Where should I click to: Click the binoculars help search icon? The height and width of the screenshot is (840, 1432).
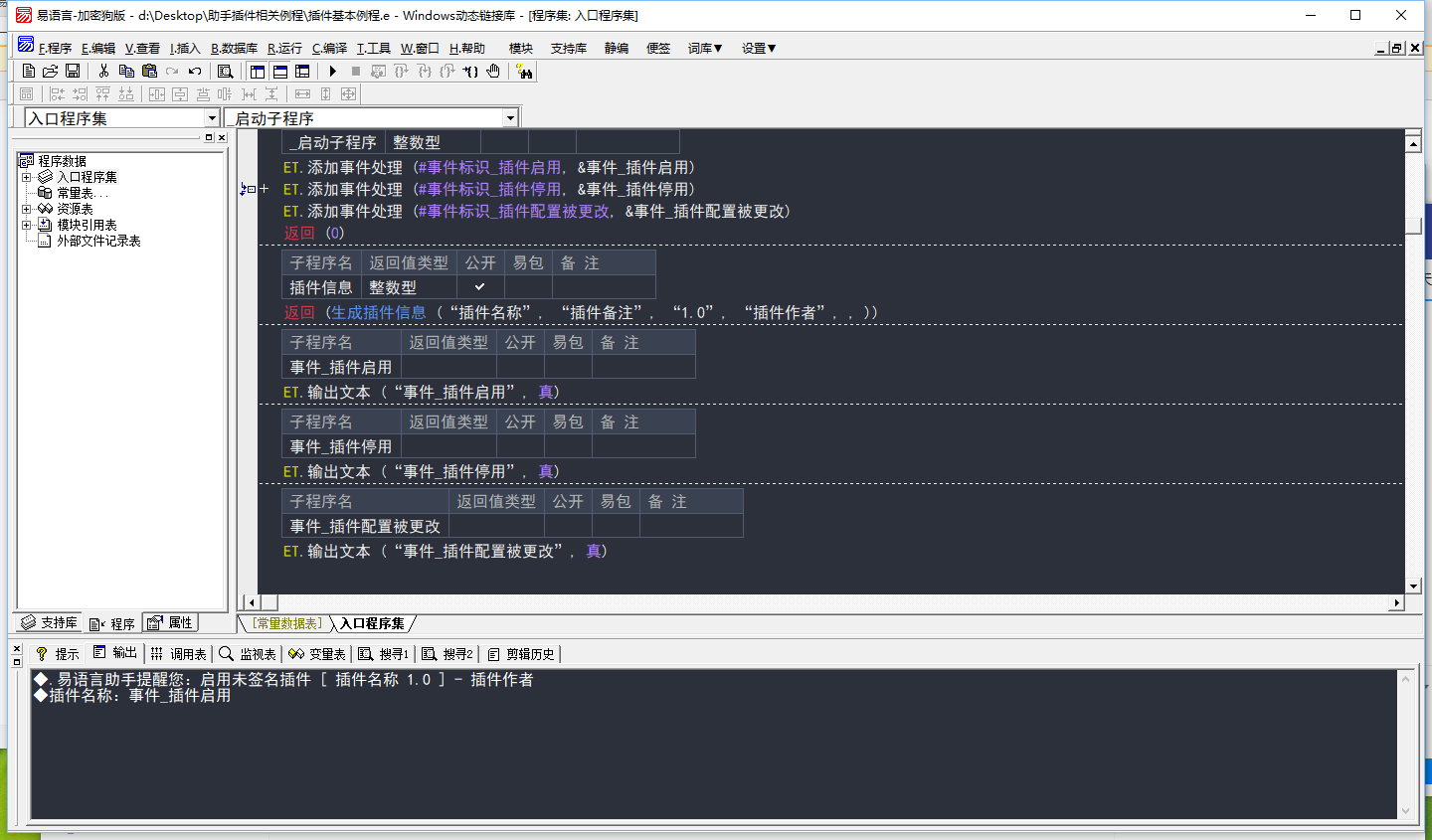coord(524,72)
